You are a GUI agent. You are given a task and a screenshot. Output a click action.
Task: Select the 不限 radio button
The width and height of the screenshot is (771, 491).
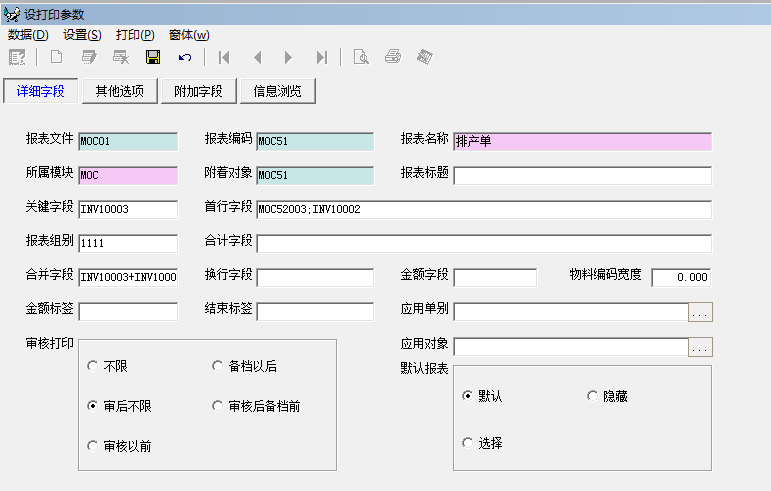pyautogui.click(x=94, y=366)
